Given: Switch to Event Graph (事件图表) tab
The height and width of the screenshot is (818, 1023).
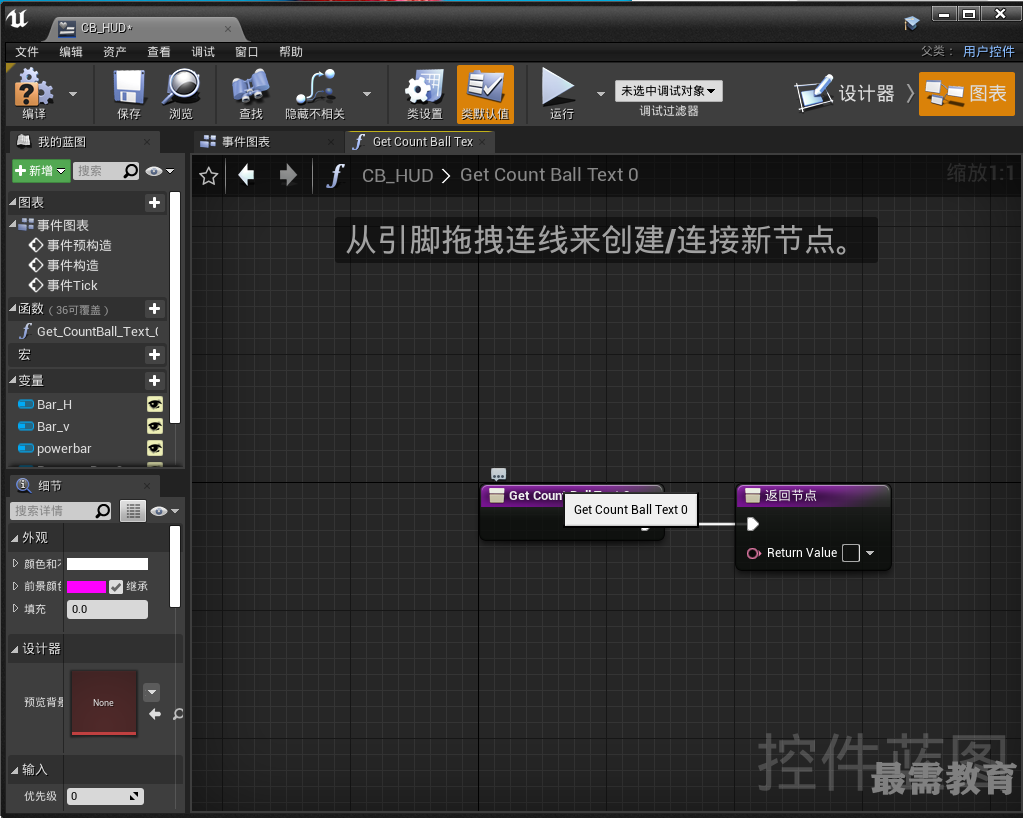Looking at the screenshot, I should 267,142.
